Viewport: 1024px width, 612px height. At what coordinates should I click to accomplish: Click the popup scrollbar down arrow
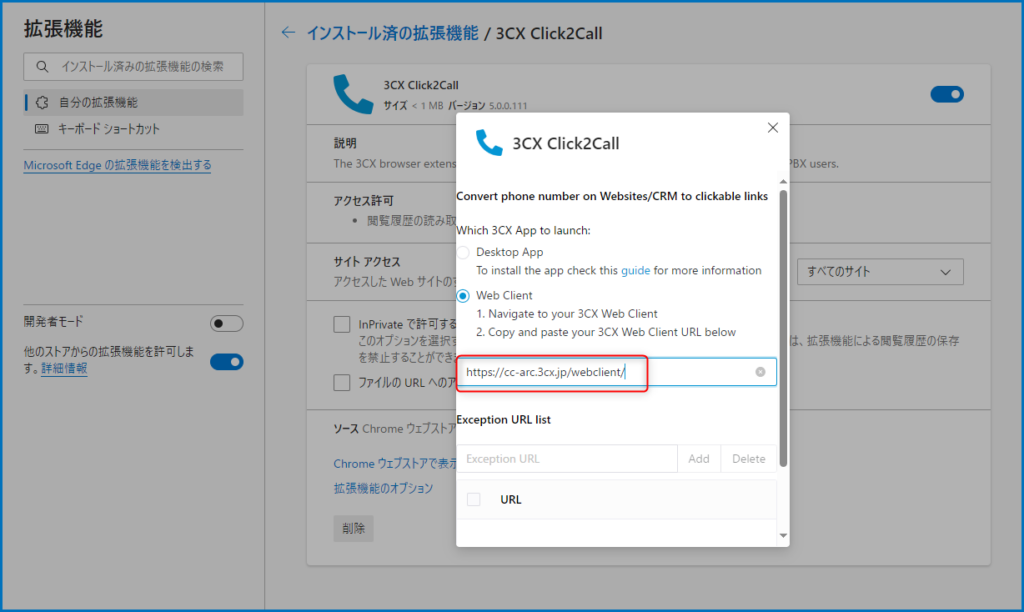click(783, 536)
